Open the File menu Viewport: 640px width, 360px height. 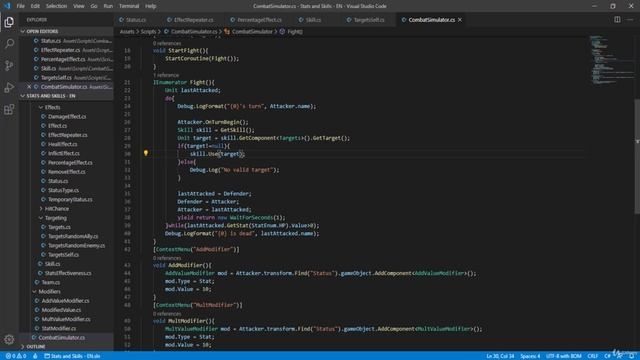[x=20, y=6]
